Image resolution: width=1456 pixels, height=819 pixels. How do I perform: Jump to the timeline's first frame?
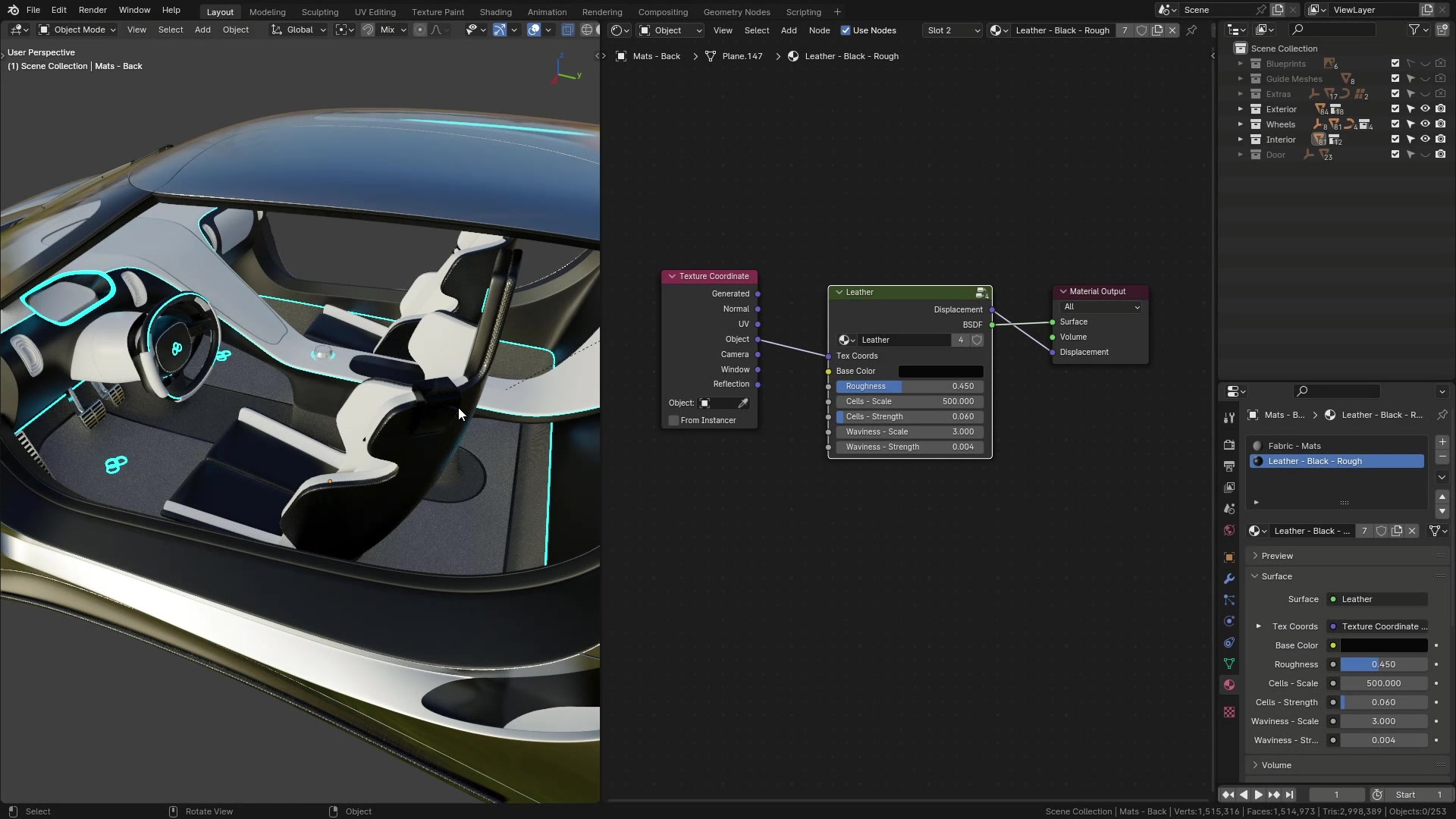click(1228, 795)
